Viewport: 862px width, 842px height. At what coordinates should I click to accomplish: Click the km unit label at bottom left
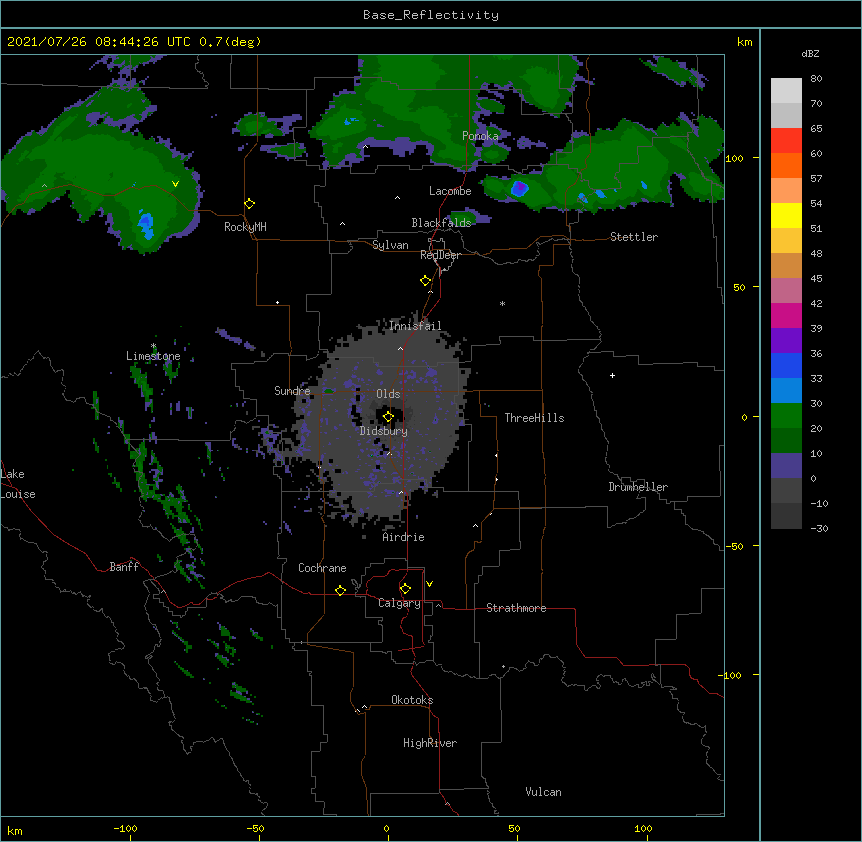pos(15,831)
